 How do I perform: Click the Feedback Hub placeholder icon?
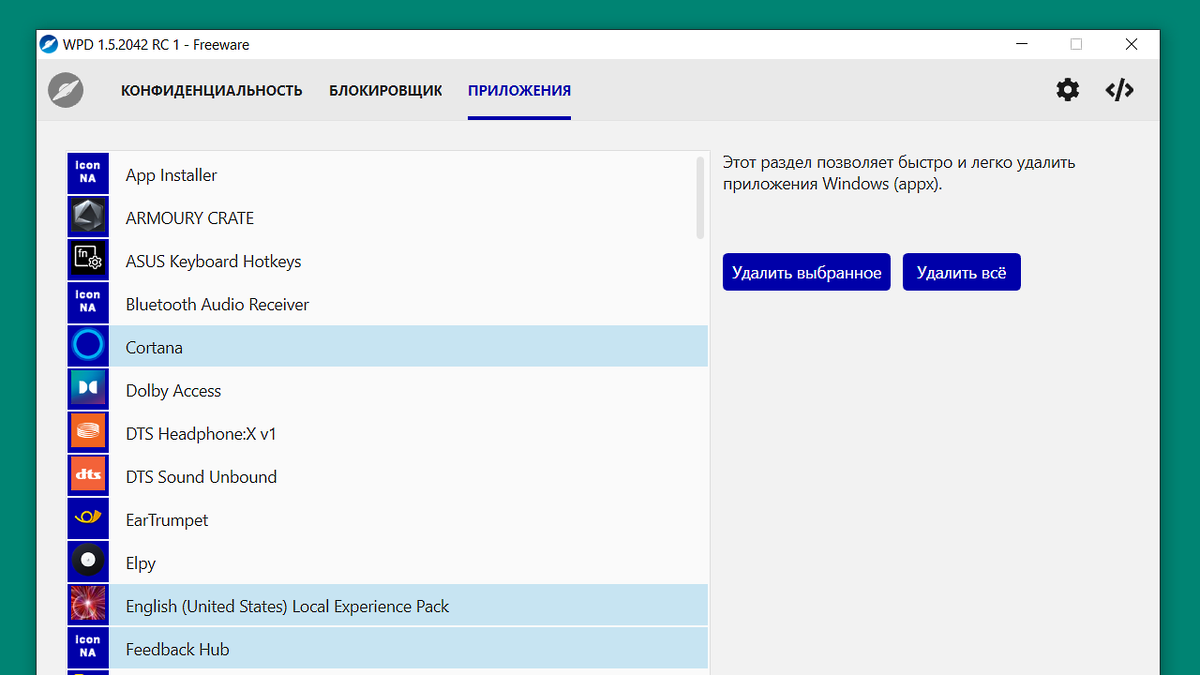pyautogui.click(x=88, y=648)
